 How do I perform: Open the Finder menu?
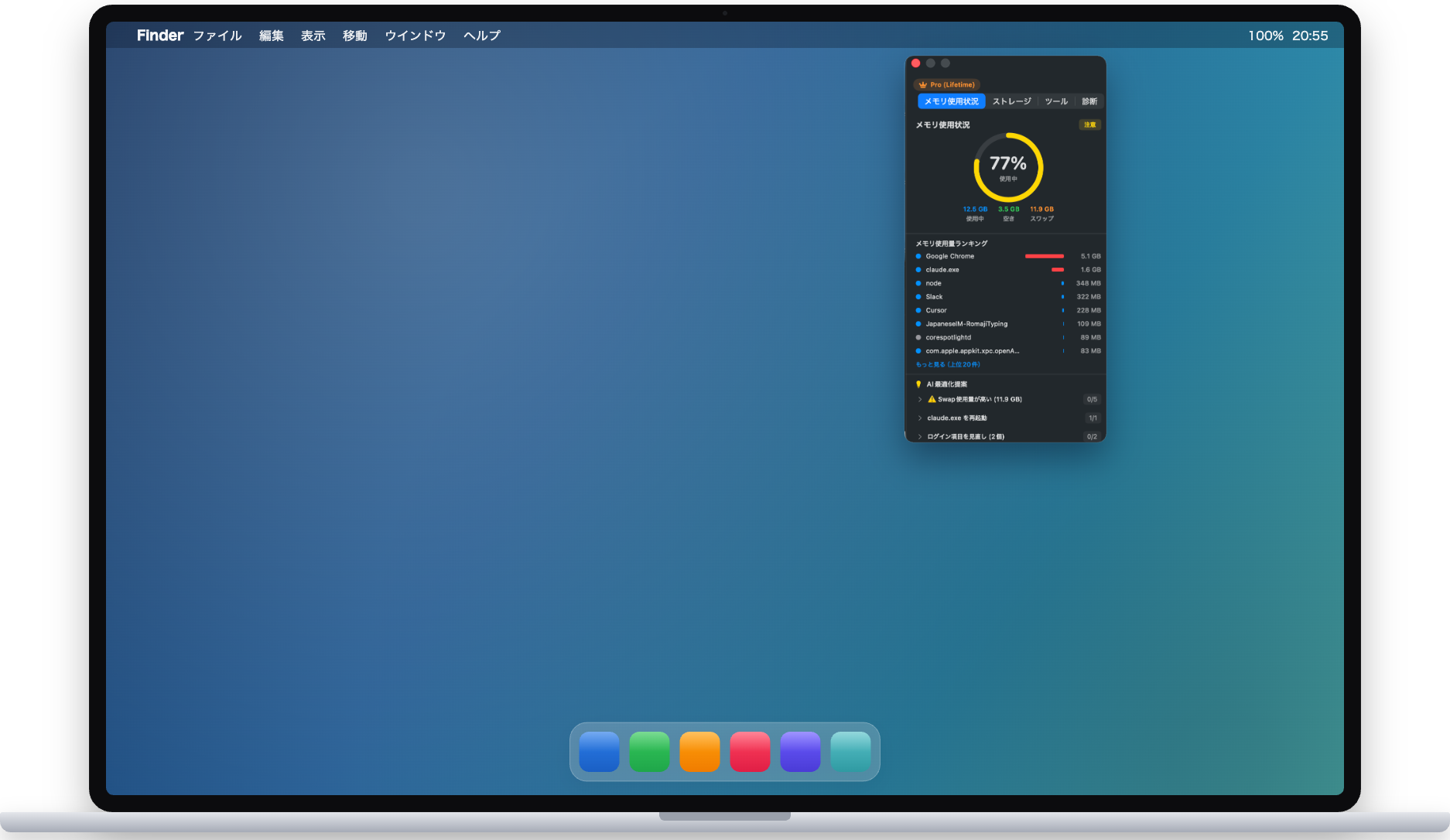click(160, 36)
